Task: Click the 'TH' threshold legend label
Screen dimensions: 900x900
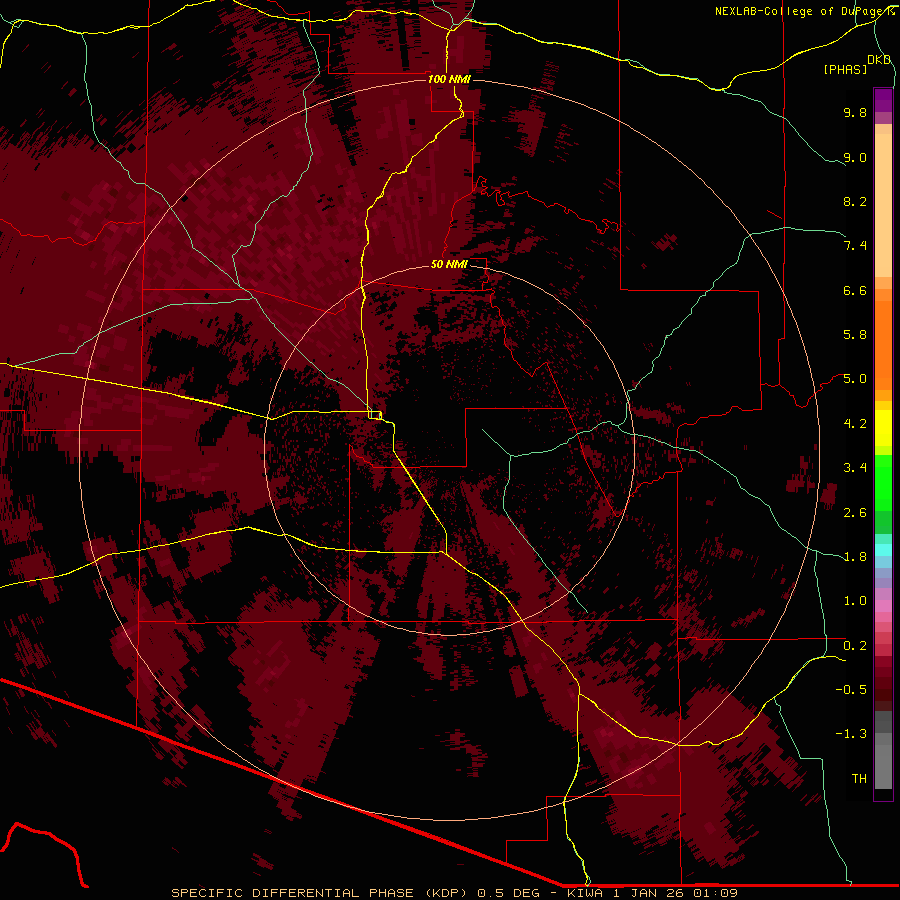Action: [x=859, y=779]
